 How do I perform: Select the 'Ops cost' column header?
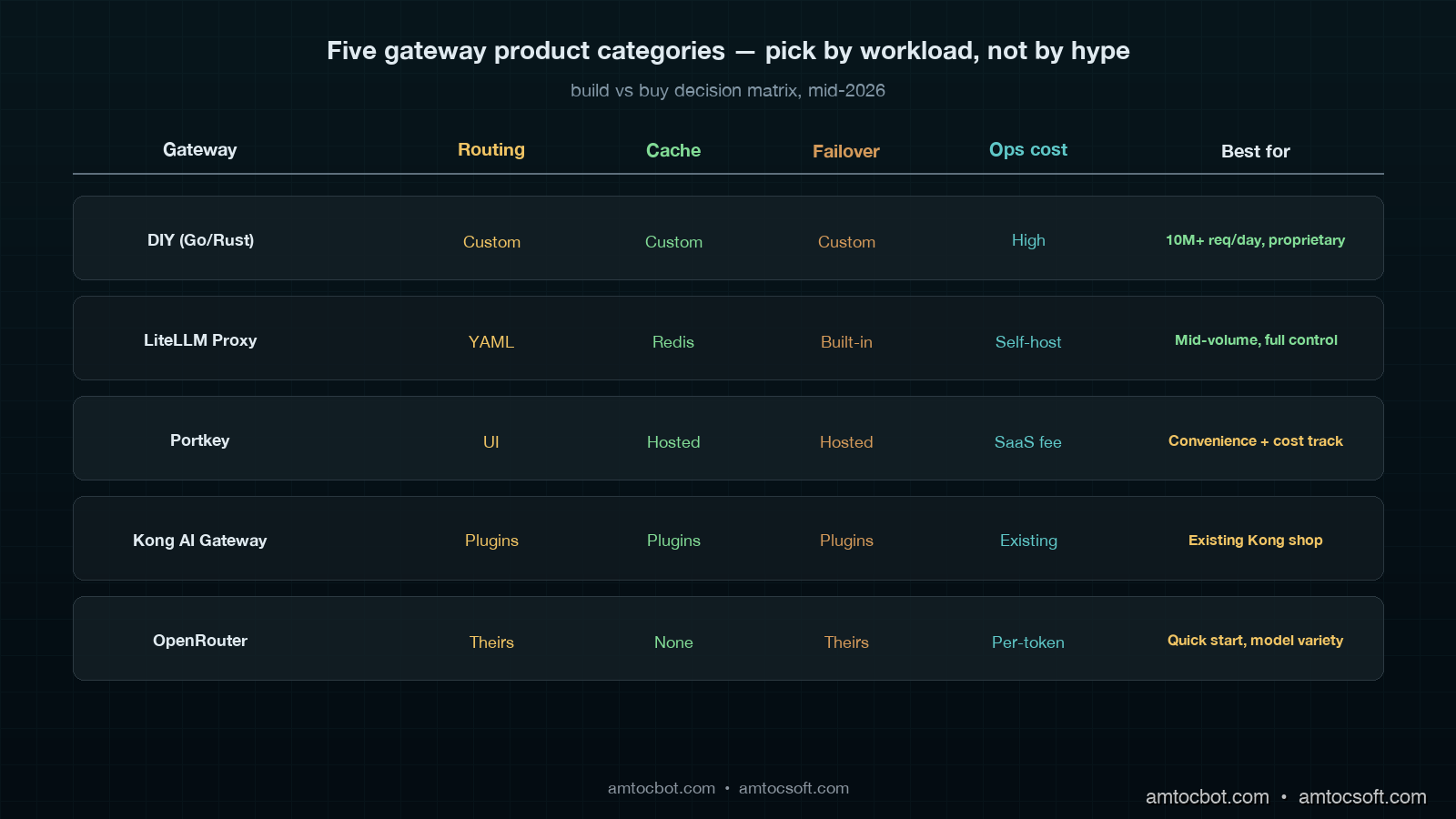coord(1028,150)
